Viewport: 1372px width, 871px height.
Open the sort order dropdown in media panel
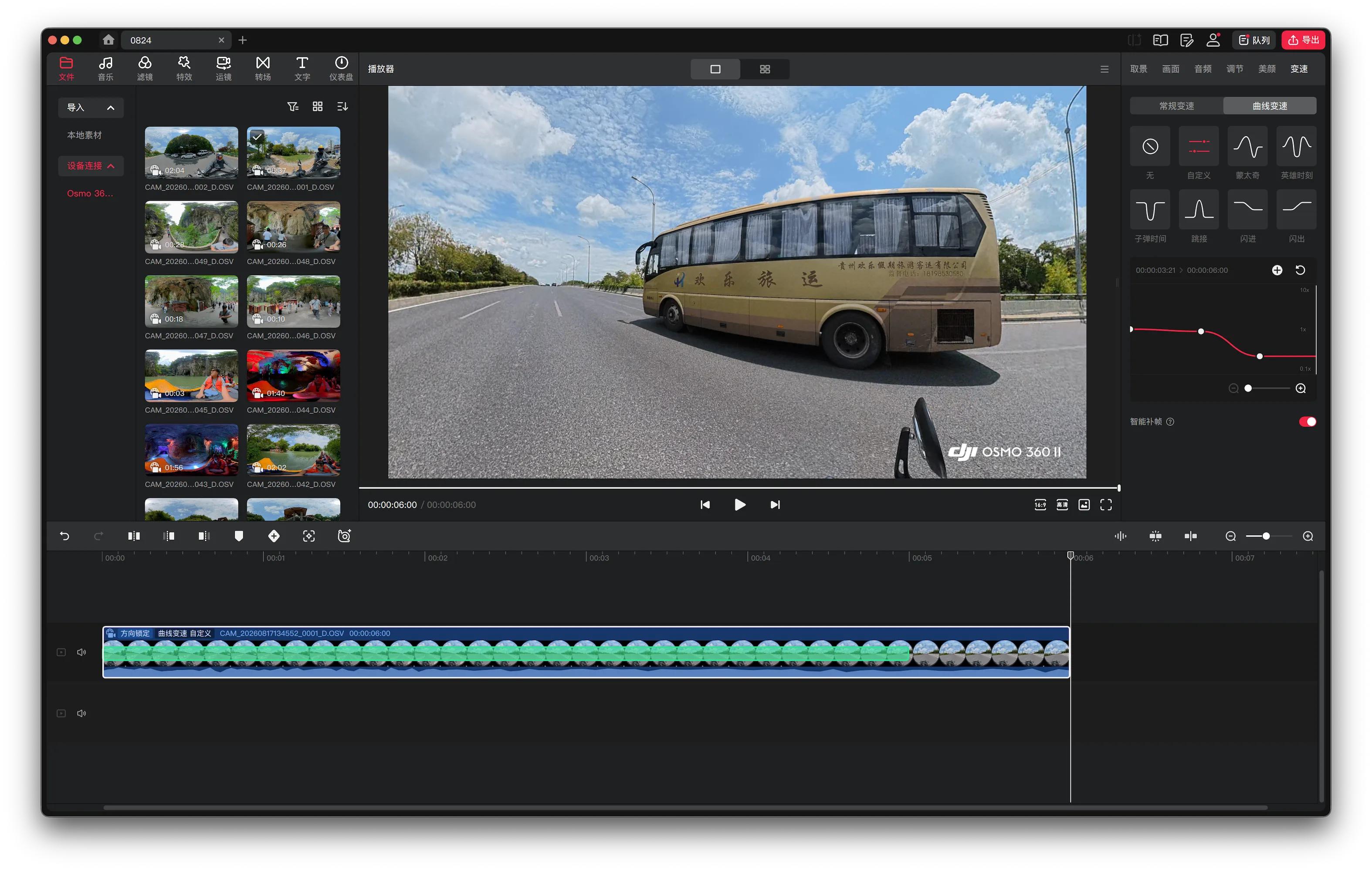(342, 107)
